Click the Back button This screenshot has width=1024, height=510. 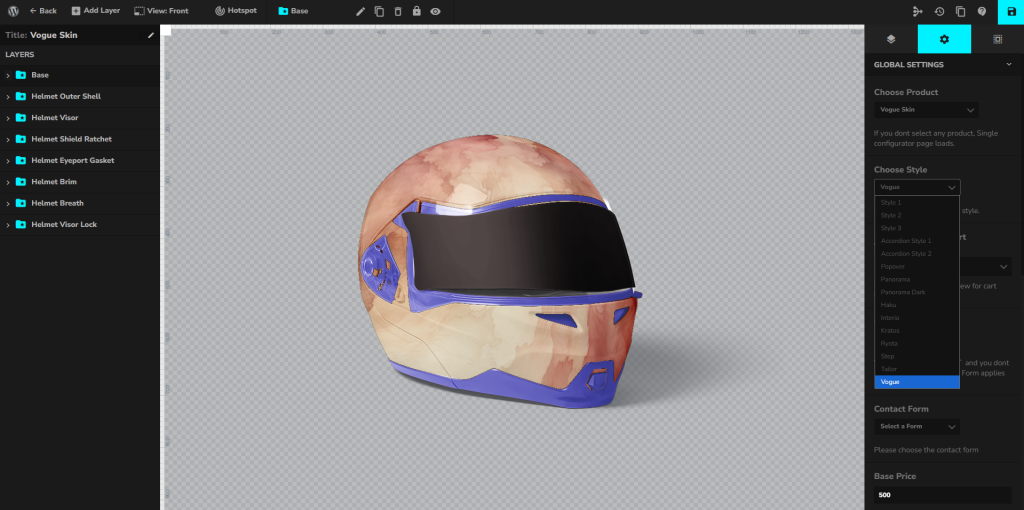(x=43, y=11)
